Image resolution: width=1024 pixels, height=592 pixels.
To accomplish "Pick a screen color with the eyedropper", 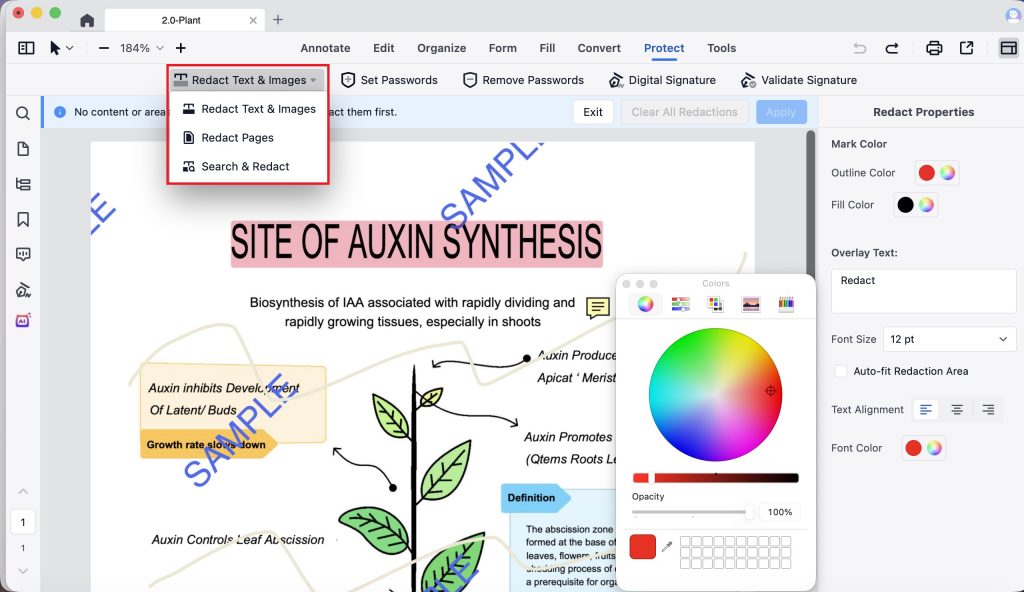I will (x=667, y=547).
